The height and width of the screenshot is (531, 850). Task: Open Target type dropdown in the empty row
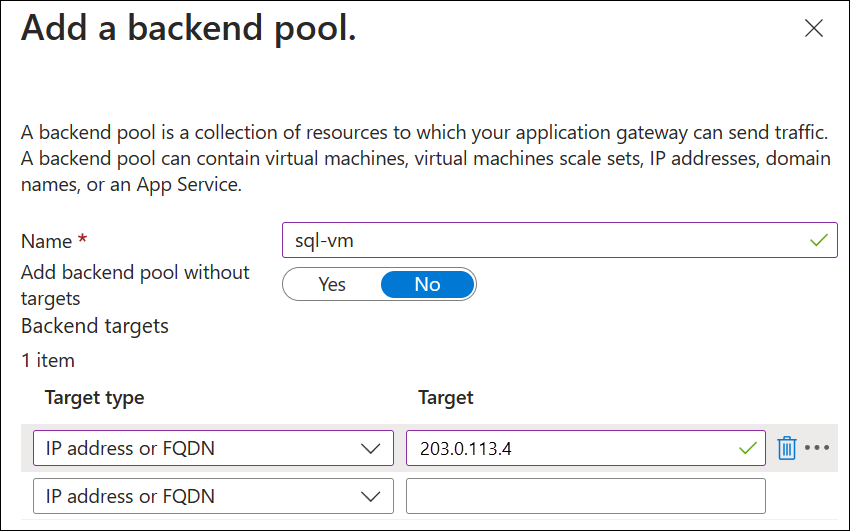pyautogui.click(x=213, y=496)
